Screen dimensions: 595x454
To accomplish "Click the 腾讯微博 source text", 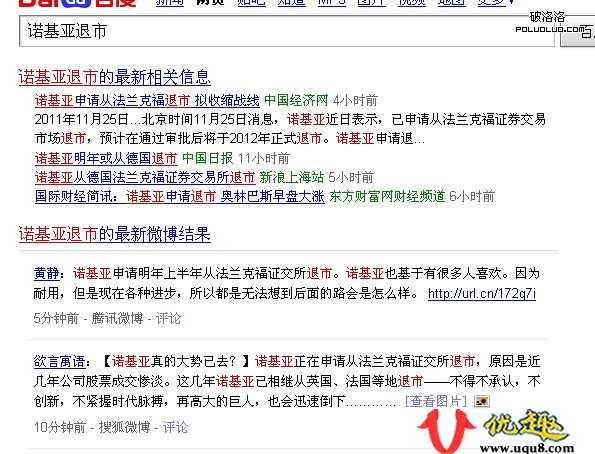I will point(117,318).
